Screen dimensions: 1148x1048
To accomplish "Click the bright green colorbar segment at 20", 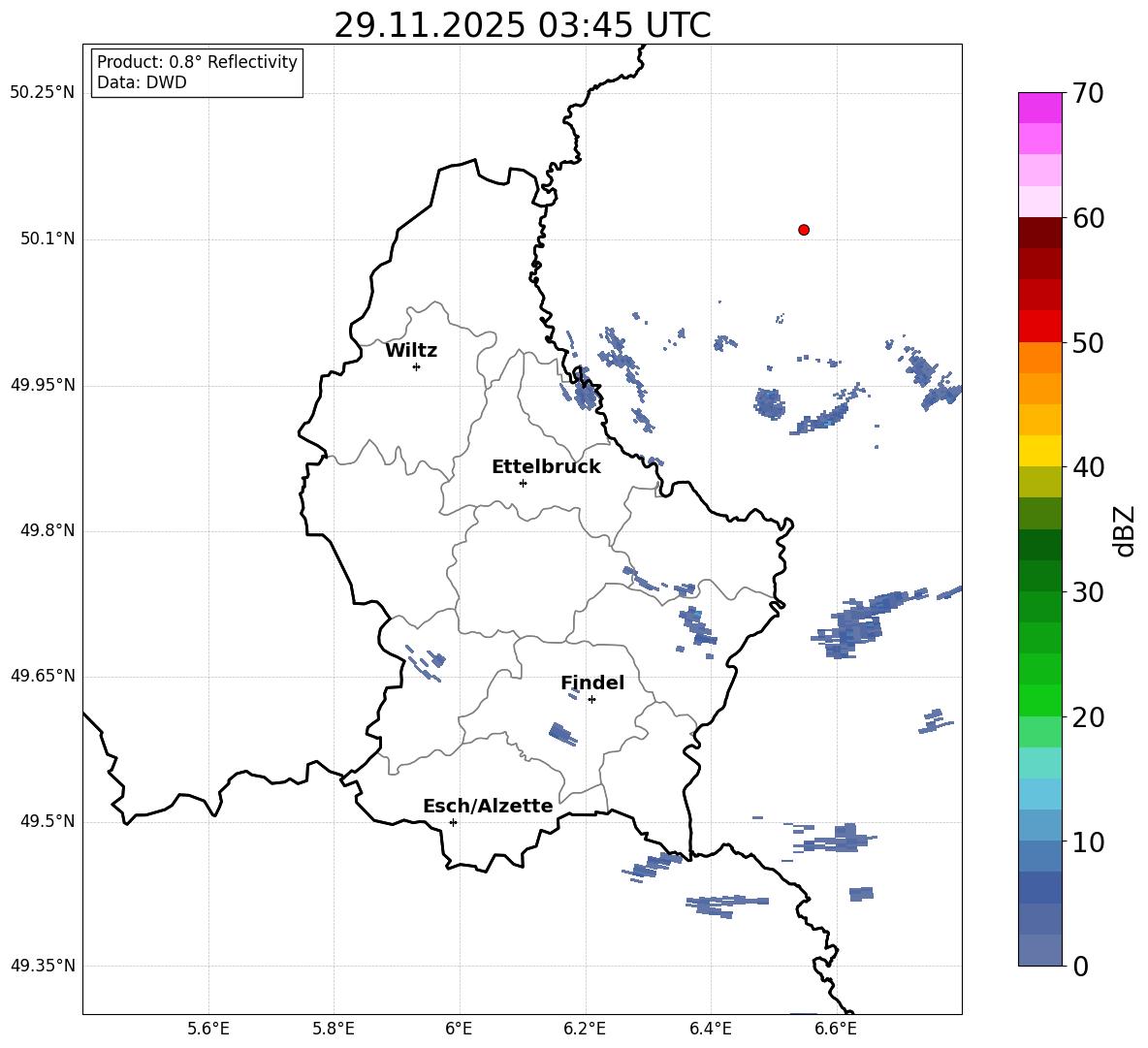I will click(1040, 700).
